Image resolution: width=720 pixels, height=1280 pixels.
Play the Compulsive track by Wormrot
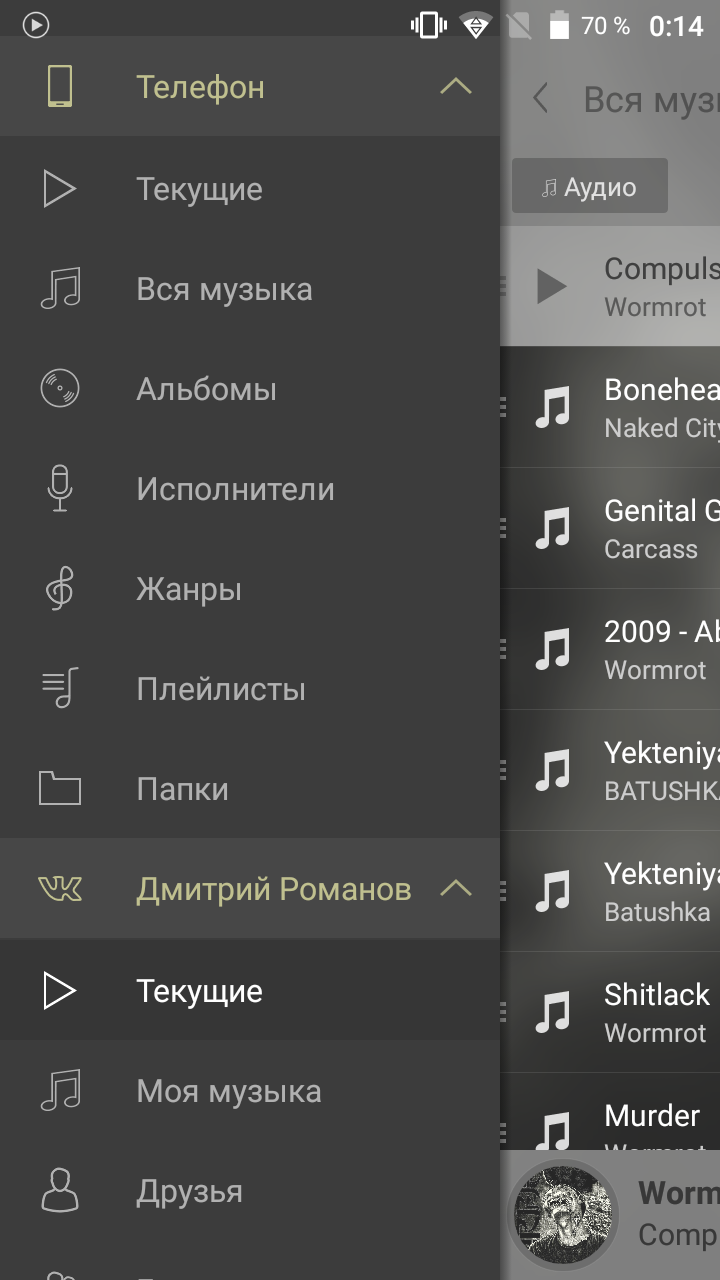(x=610, y=287)
